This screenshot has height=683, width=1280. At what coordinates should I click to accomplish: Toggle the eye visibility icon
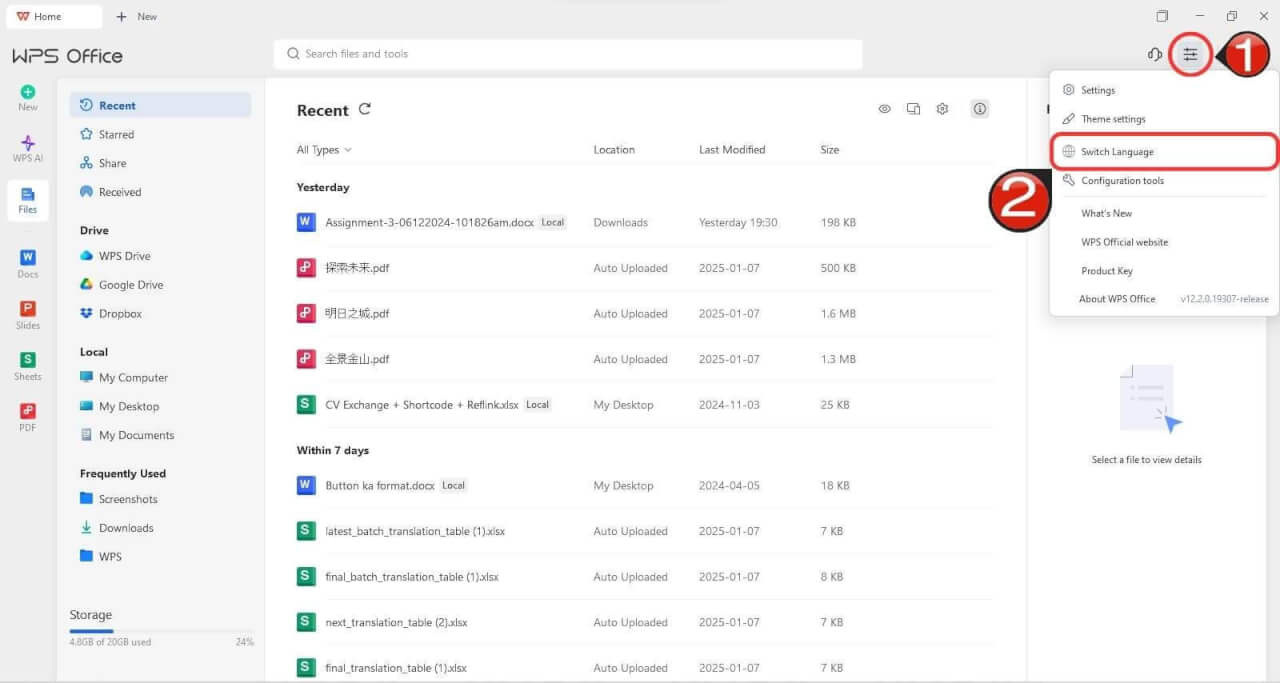point(884,109)
